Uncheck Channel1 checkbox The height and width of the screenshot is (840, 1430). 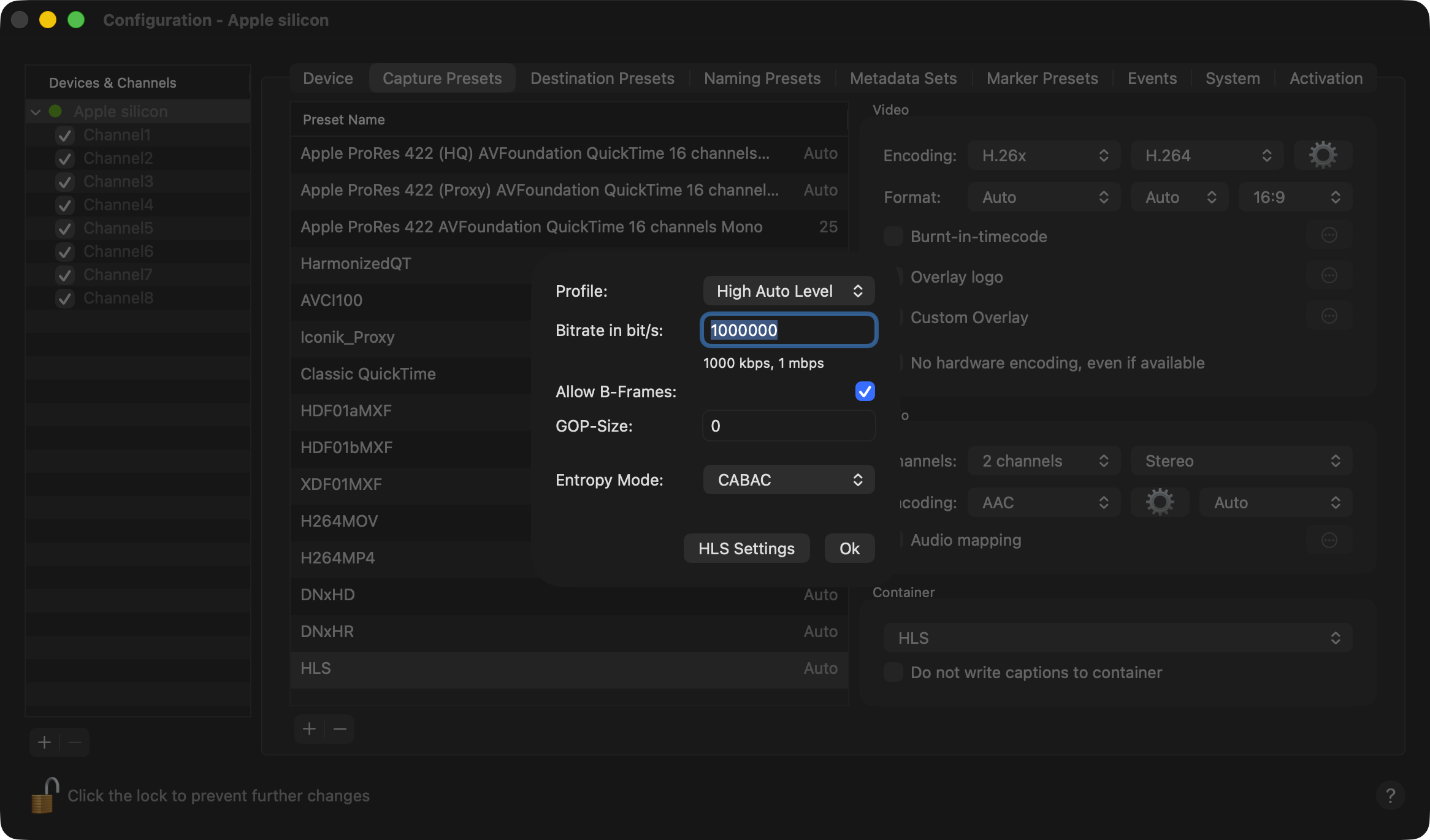[65, 135]
